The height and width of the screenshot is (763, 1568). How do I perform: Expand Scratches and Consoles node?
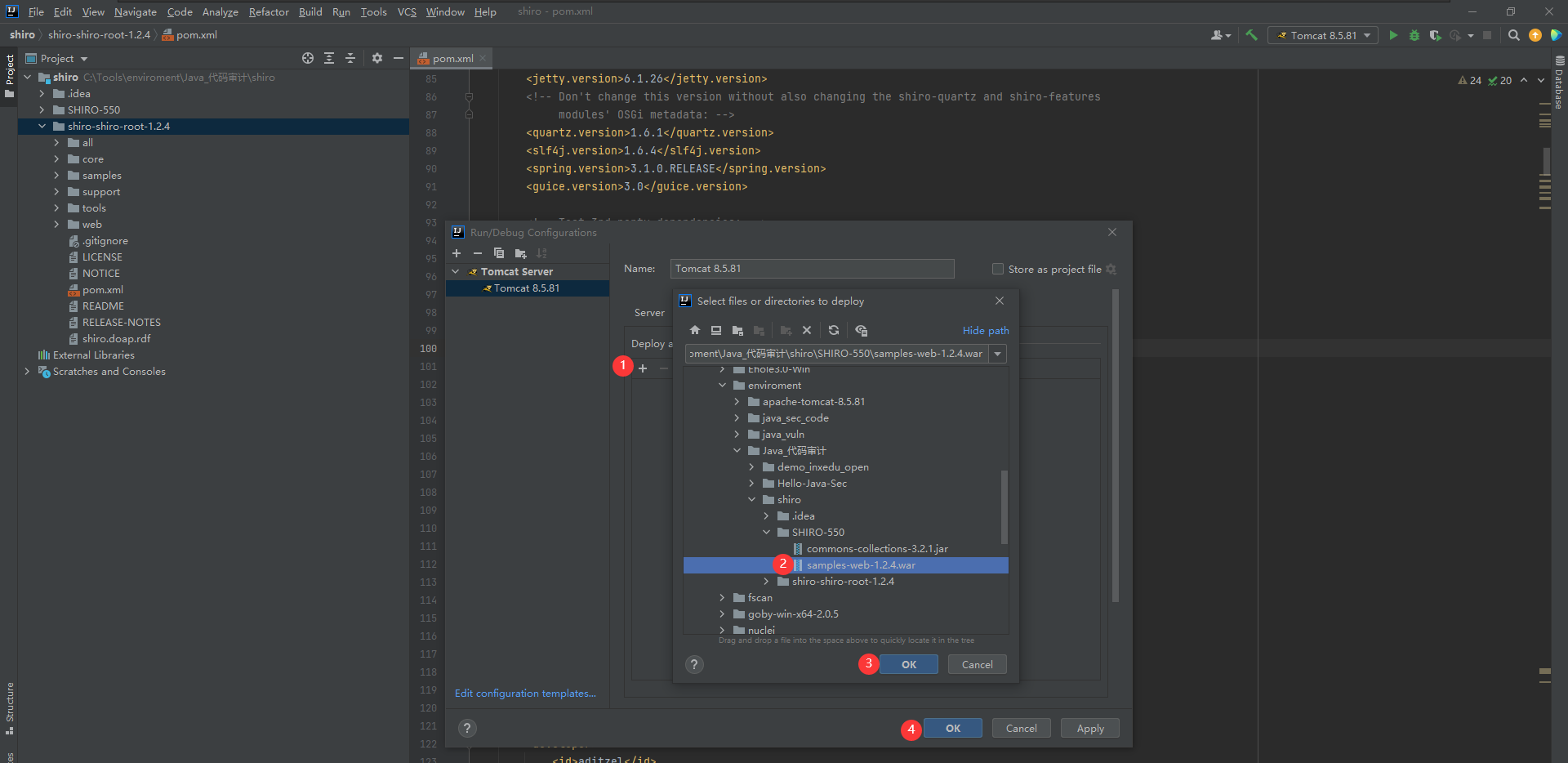pos(27,372)
